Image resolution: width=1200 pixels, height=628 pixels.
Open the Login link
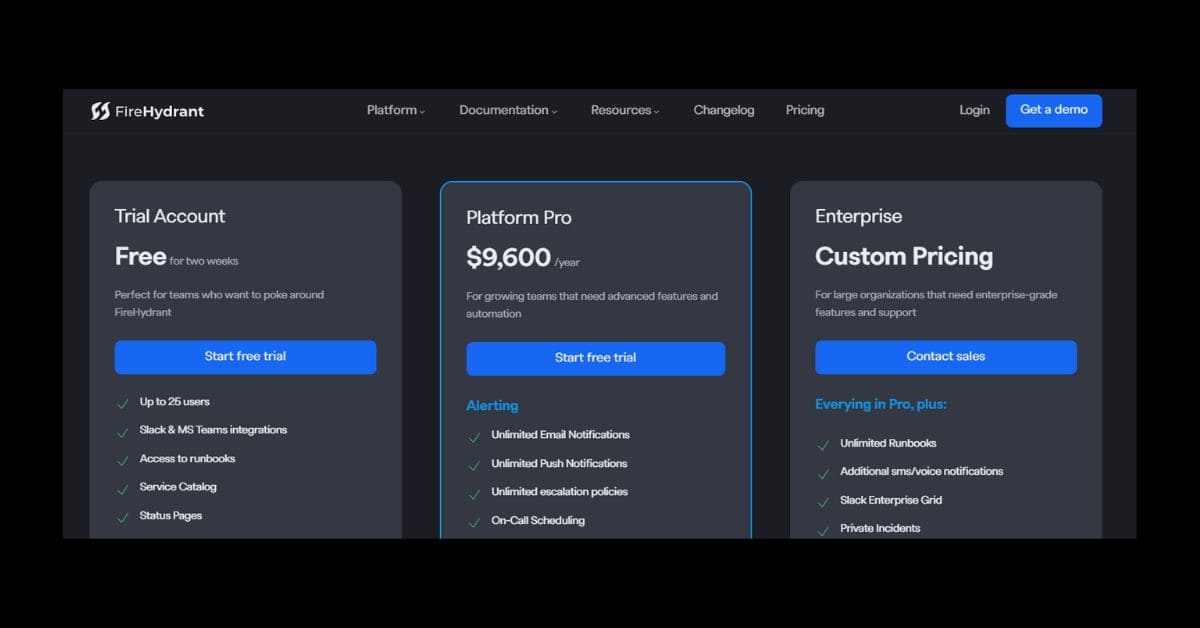click(974, 110)
